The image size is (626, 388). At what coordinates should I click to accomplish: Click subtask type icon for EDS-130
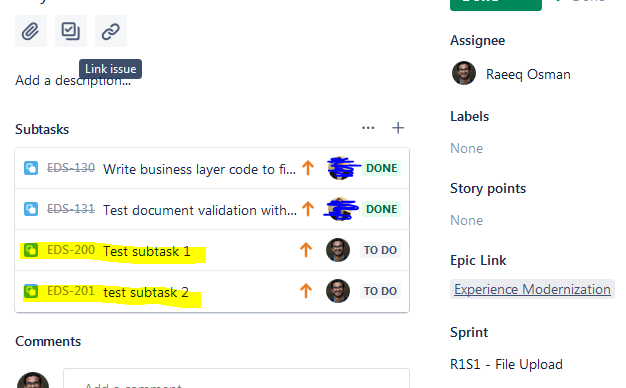point(31,168)
